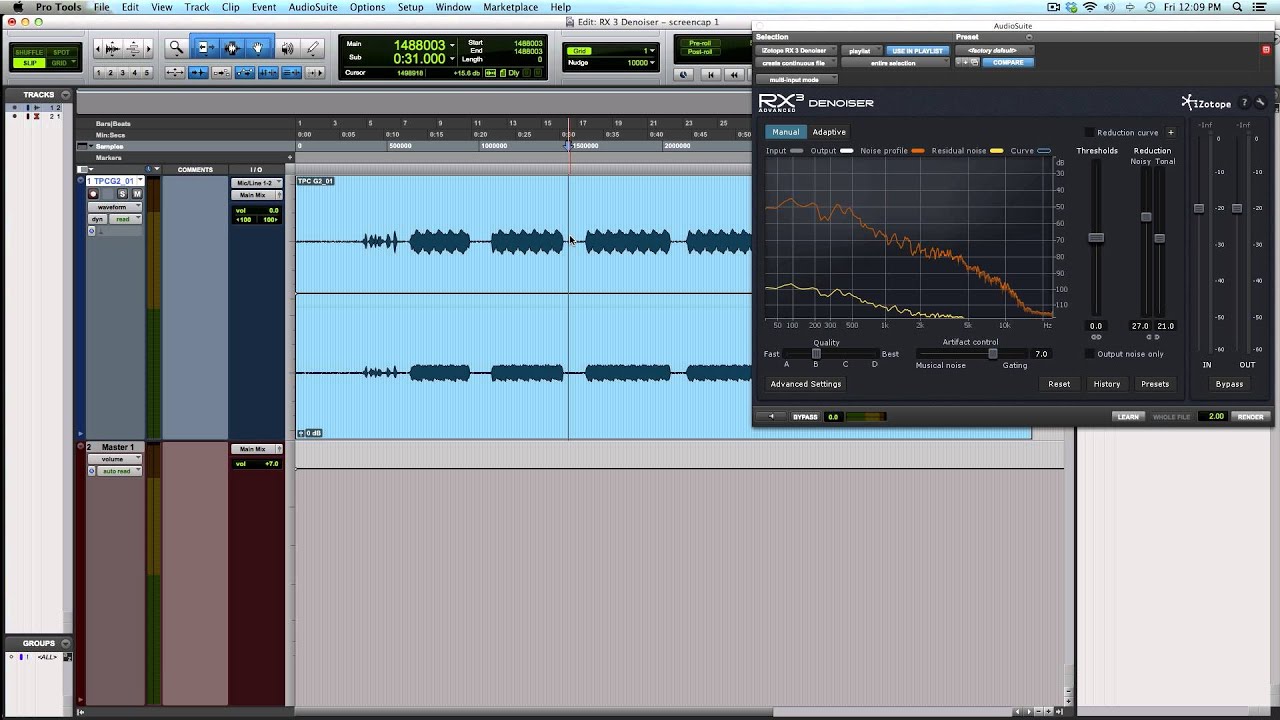1280x720 pixels.
Task: Click the Quality slider handle
Action: 816,354
